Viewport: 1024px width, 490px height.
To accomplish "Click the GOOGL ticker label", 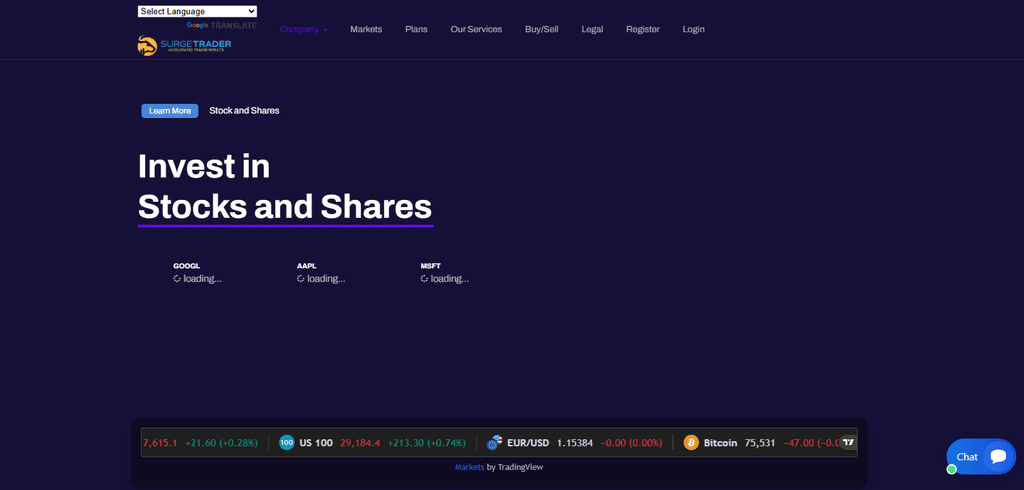I will click(x=186, y=267).
